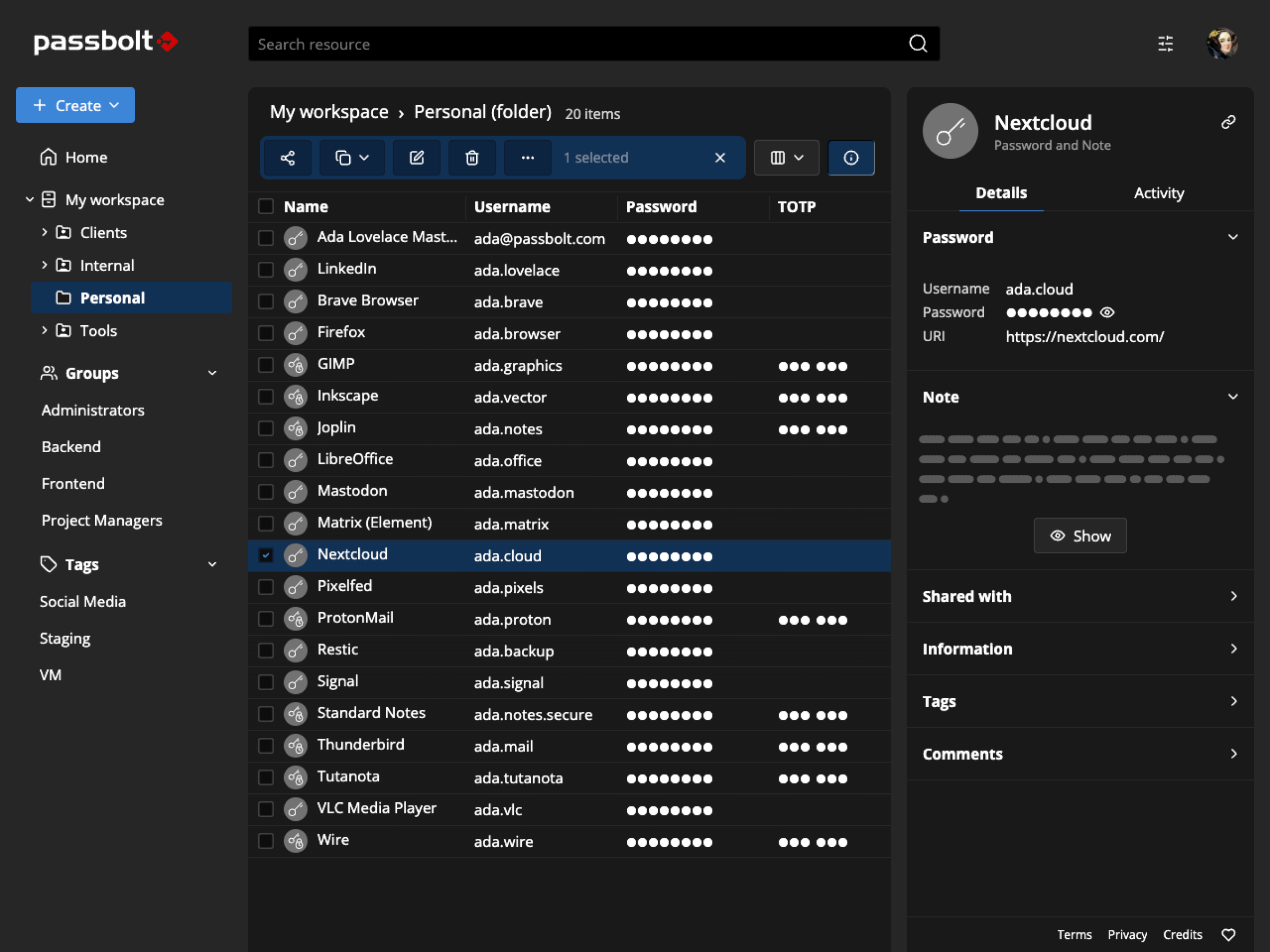
Task: Click the share icon in toolbar
Action: coord(288,157)
